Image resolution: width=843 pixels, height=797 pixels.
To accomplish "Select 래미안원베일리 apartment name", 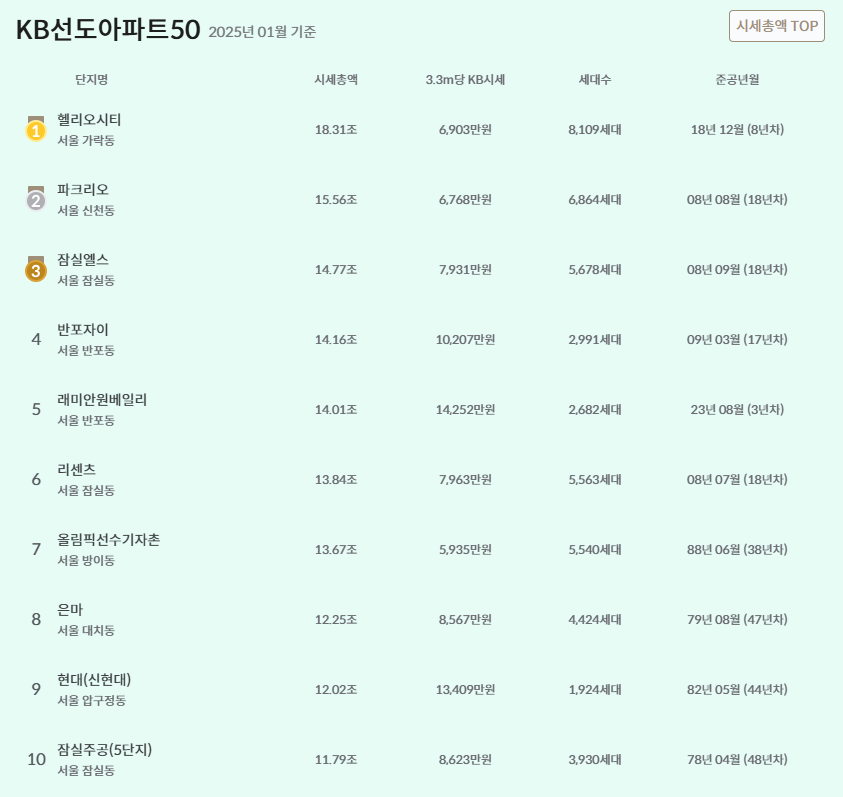I will pos(102,399).
